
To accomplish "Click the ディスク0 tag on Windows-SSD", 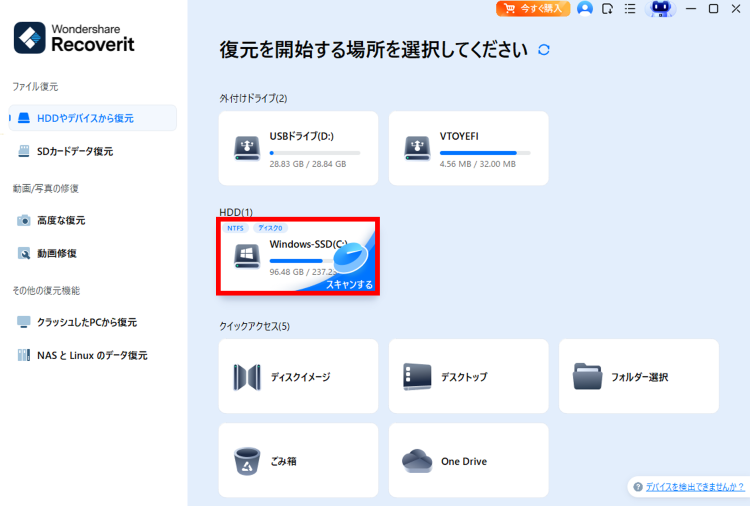I will coord(270,228).
